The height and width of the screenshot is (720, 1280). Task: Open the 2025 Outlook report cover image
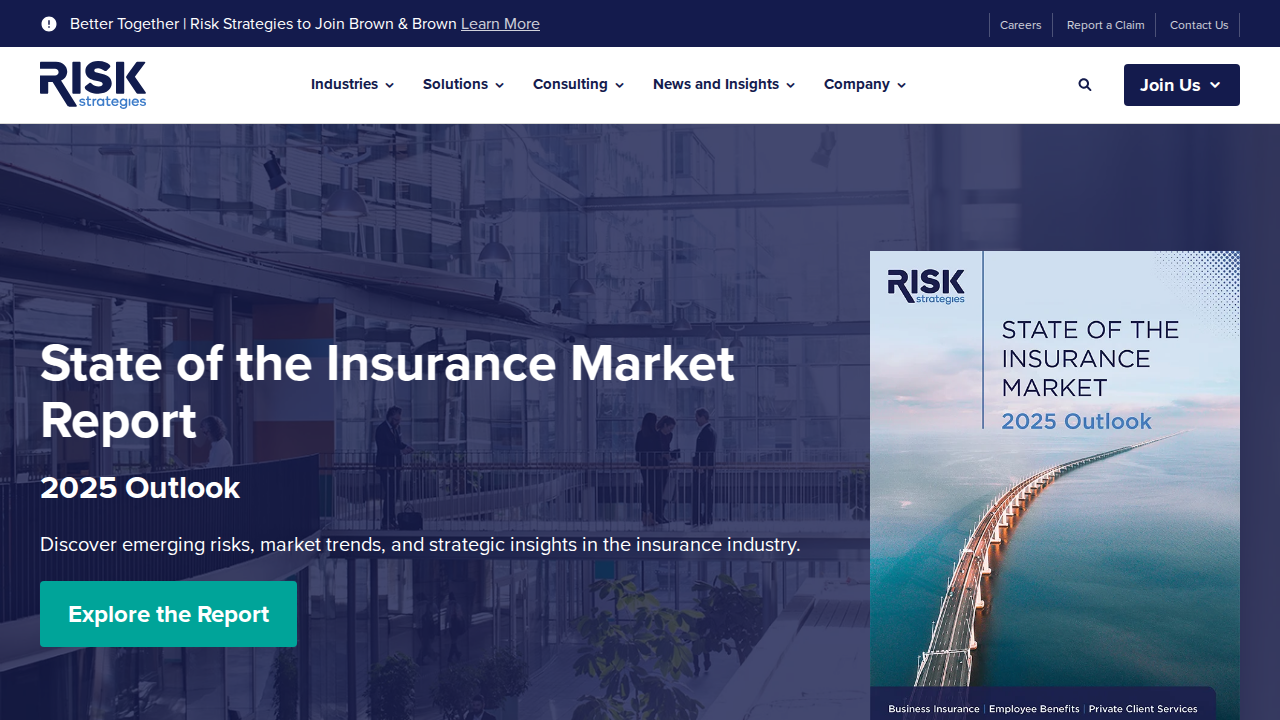1055,485
